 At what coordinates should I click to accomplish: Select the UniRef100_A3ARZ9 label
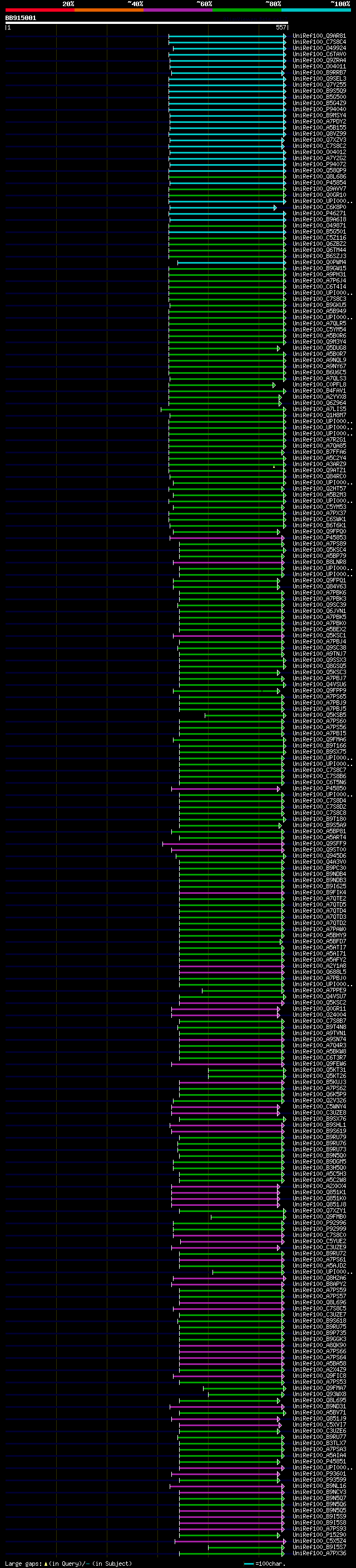(x=319, y=464)
